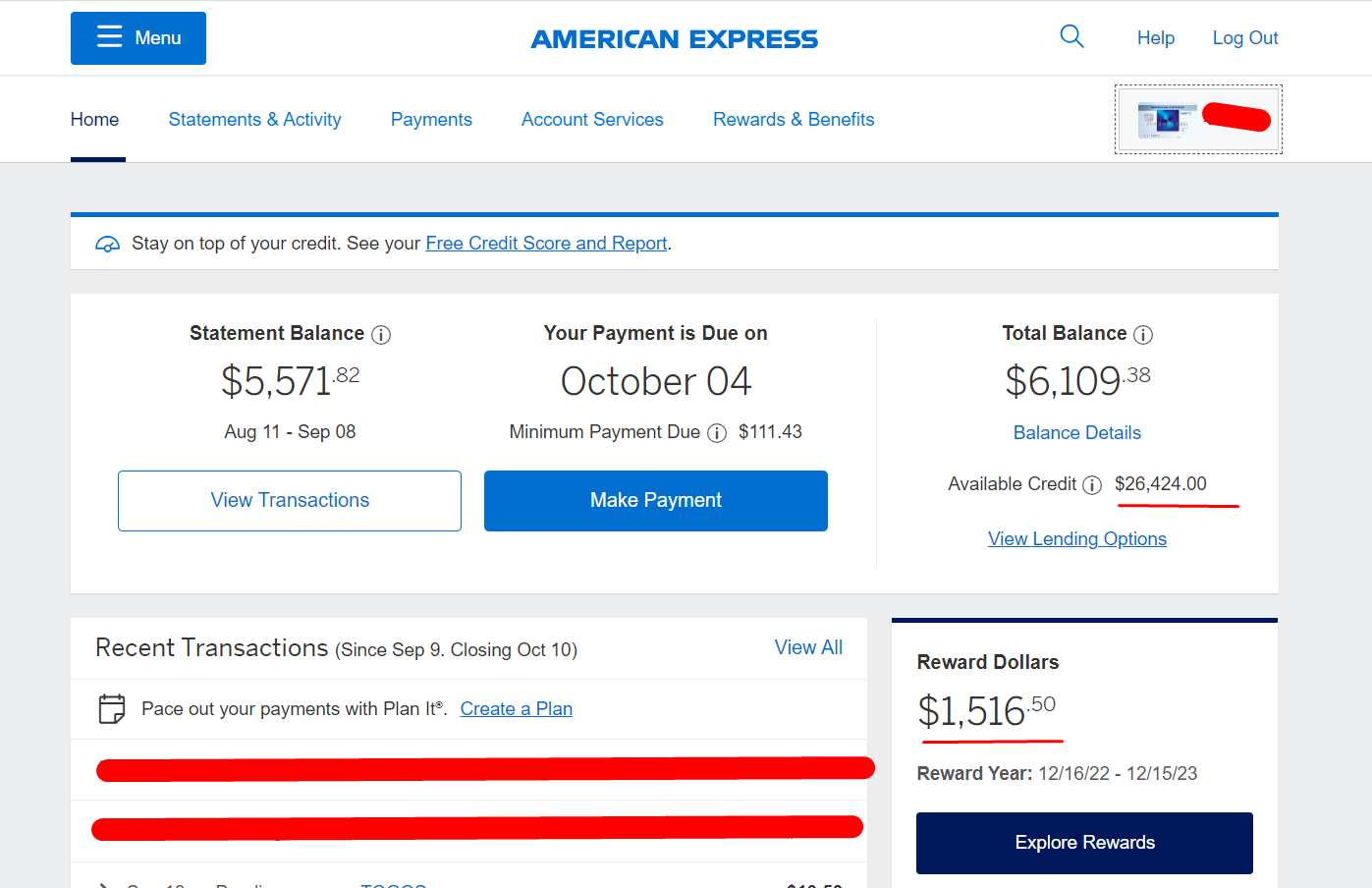
Task: Click the Plan It calendar icon
Action: pyautogui.click(x=112, y=708)
